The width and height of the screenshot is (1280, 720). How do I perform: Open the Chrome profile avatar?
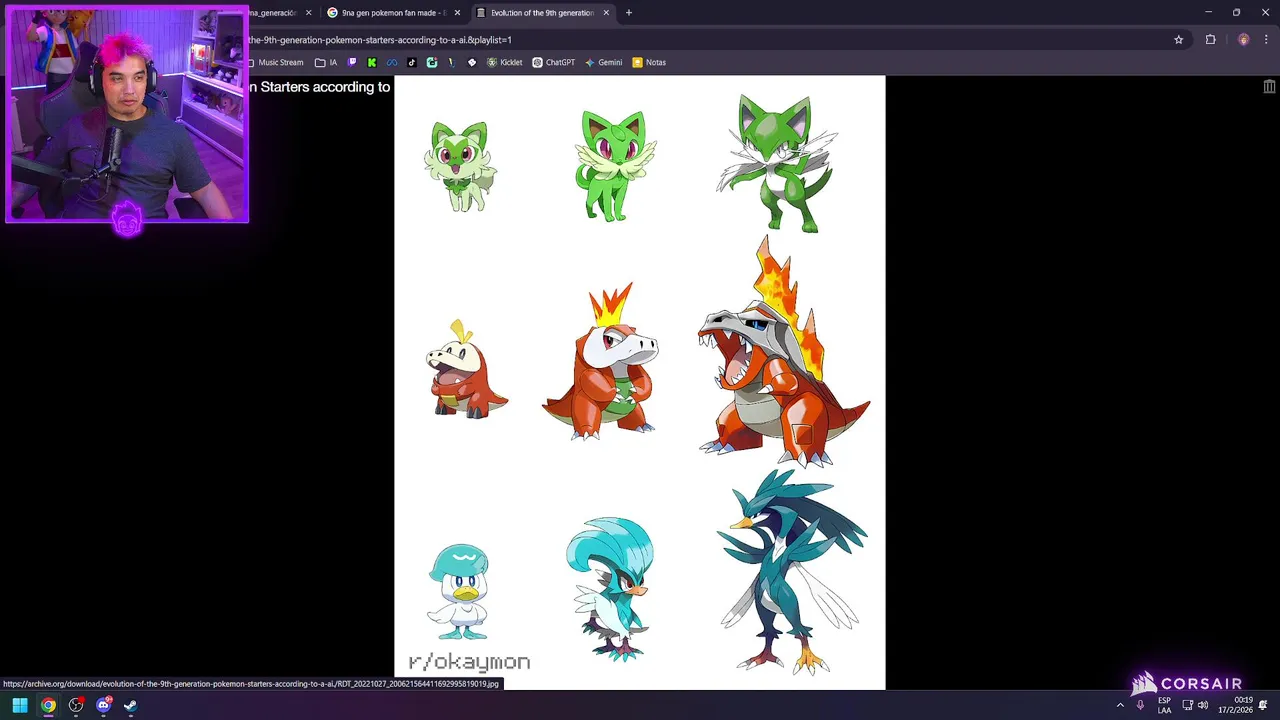(1243, 40)
